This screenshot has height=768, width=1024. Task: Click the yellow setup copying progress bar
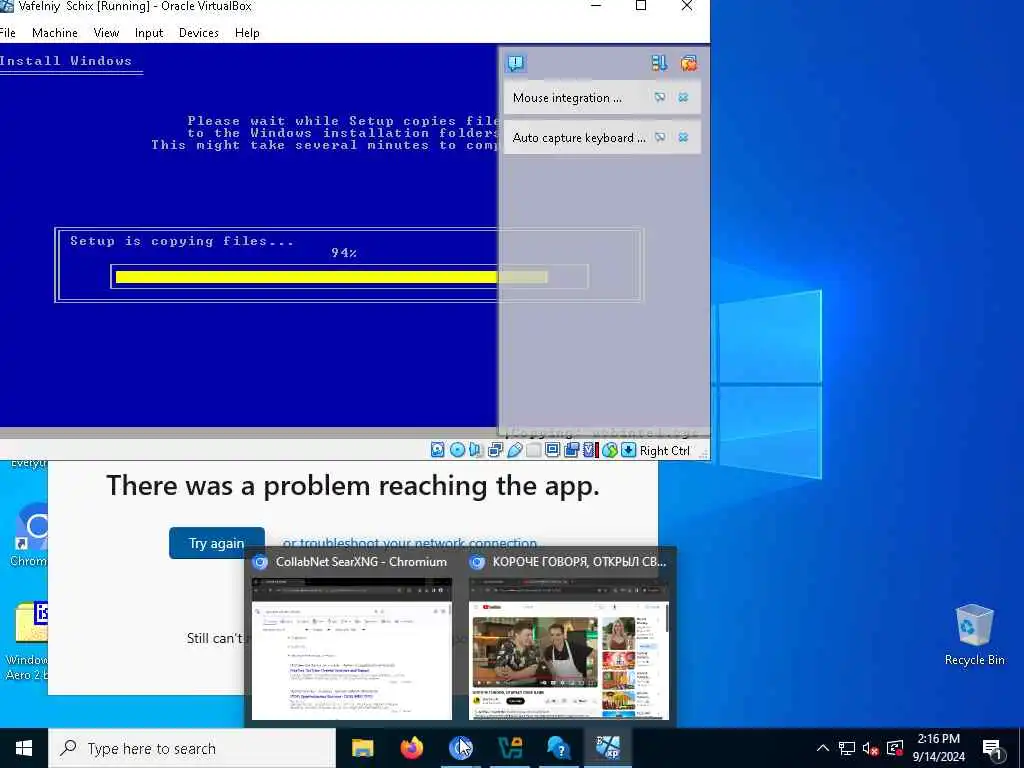[x=332, y=277]
